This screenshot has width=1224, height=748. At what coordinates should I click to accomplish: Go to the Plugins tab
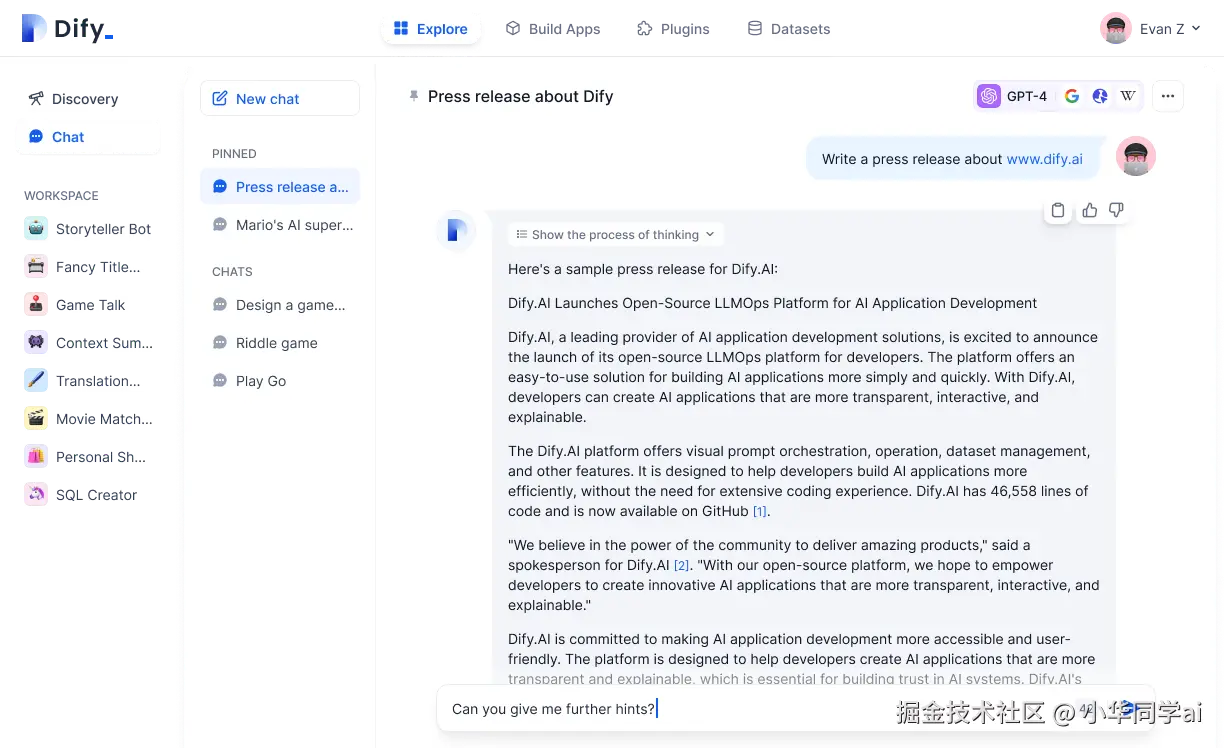(674, 29)
